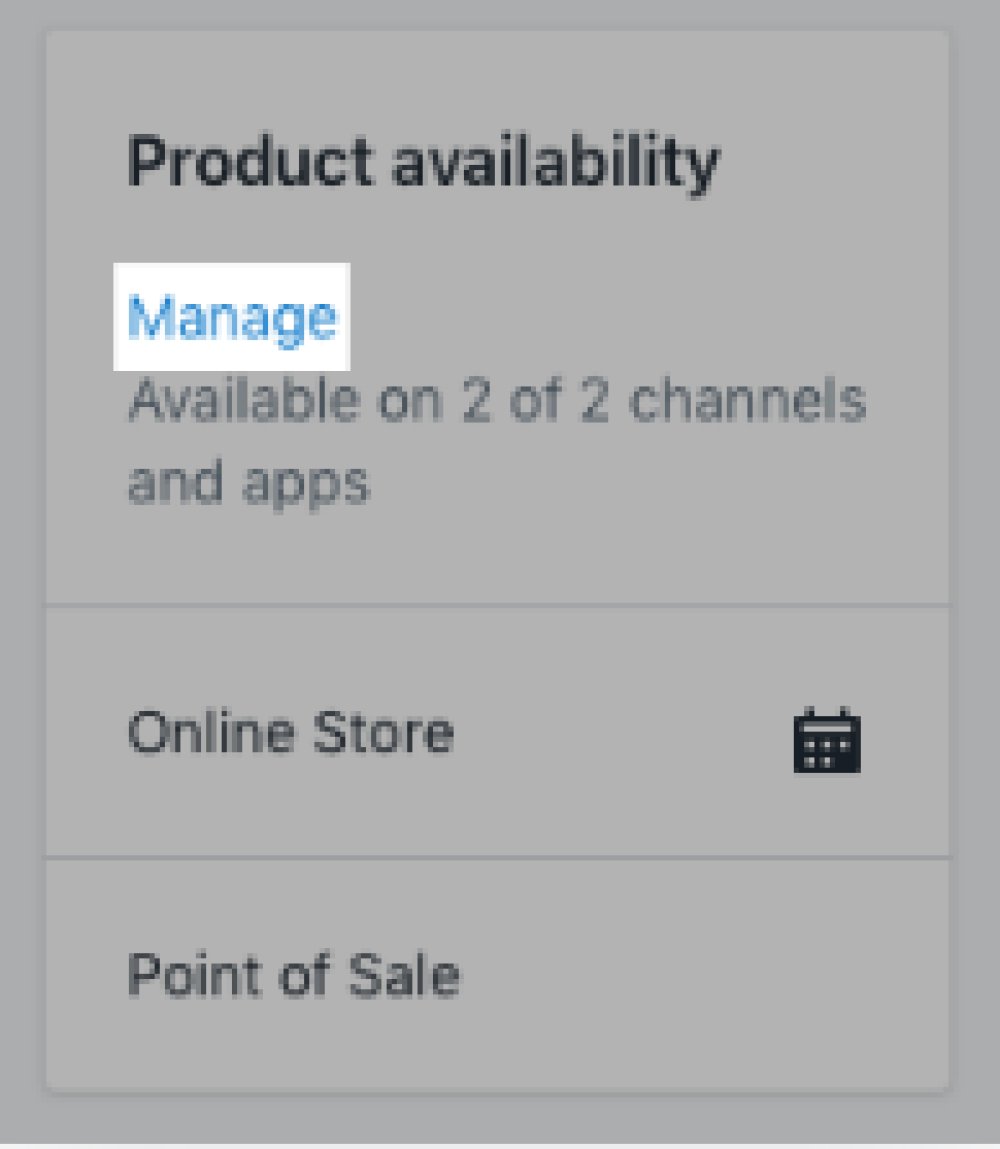Click the Manage link

[x=232, y=318]
